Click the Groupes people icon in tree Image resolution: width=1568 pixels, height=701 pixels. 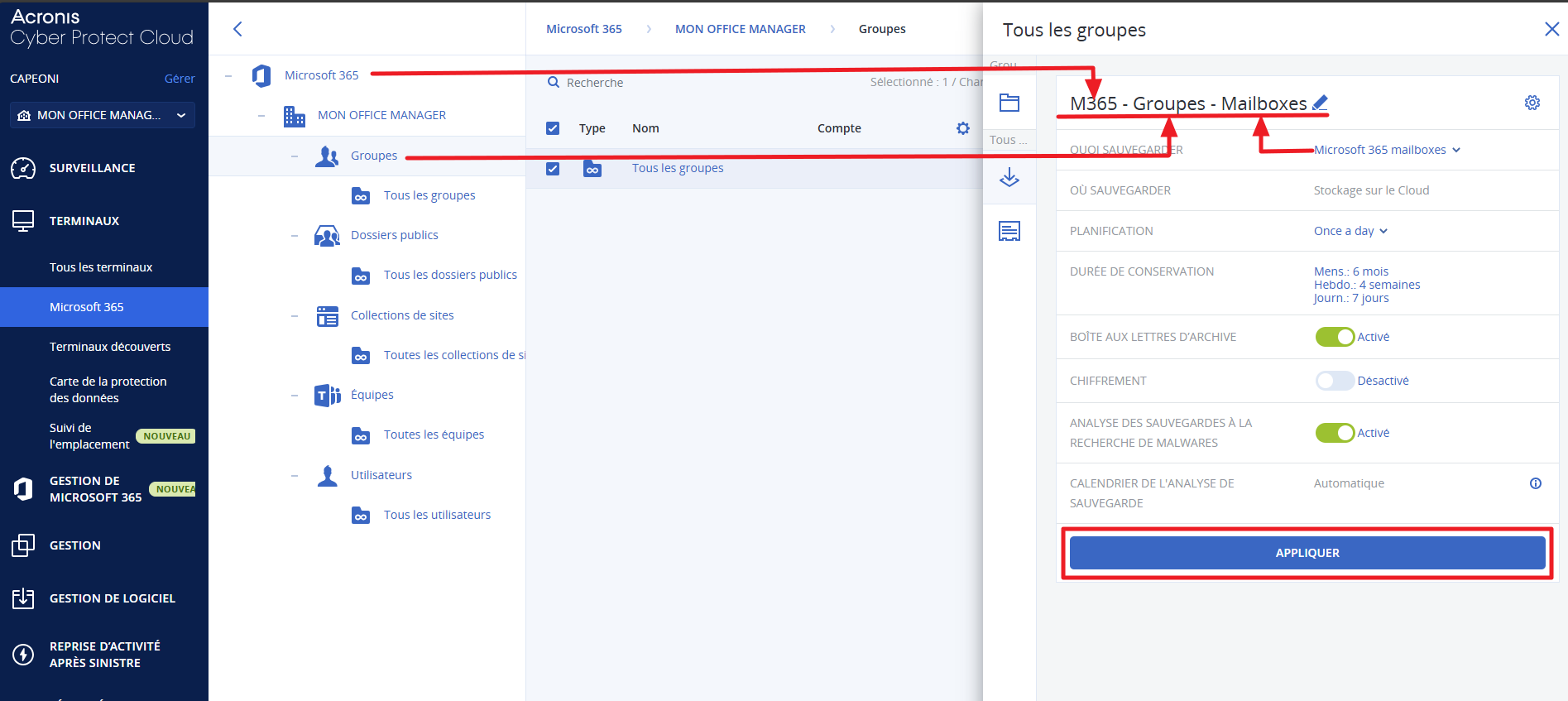327,156
